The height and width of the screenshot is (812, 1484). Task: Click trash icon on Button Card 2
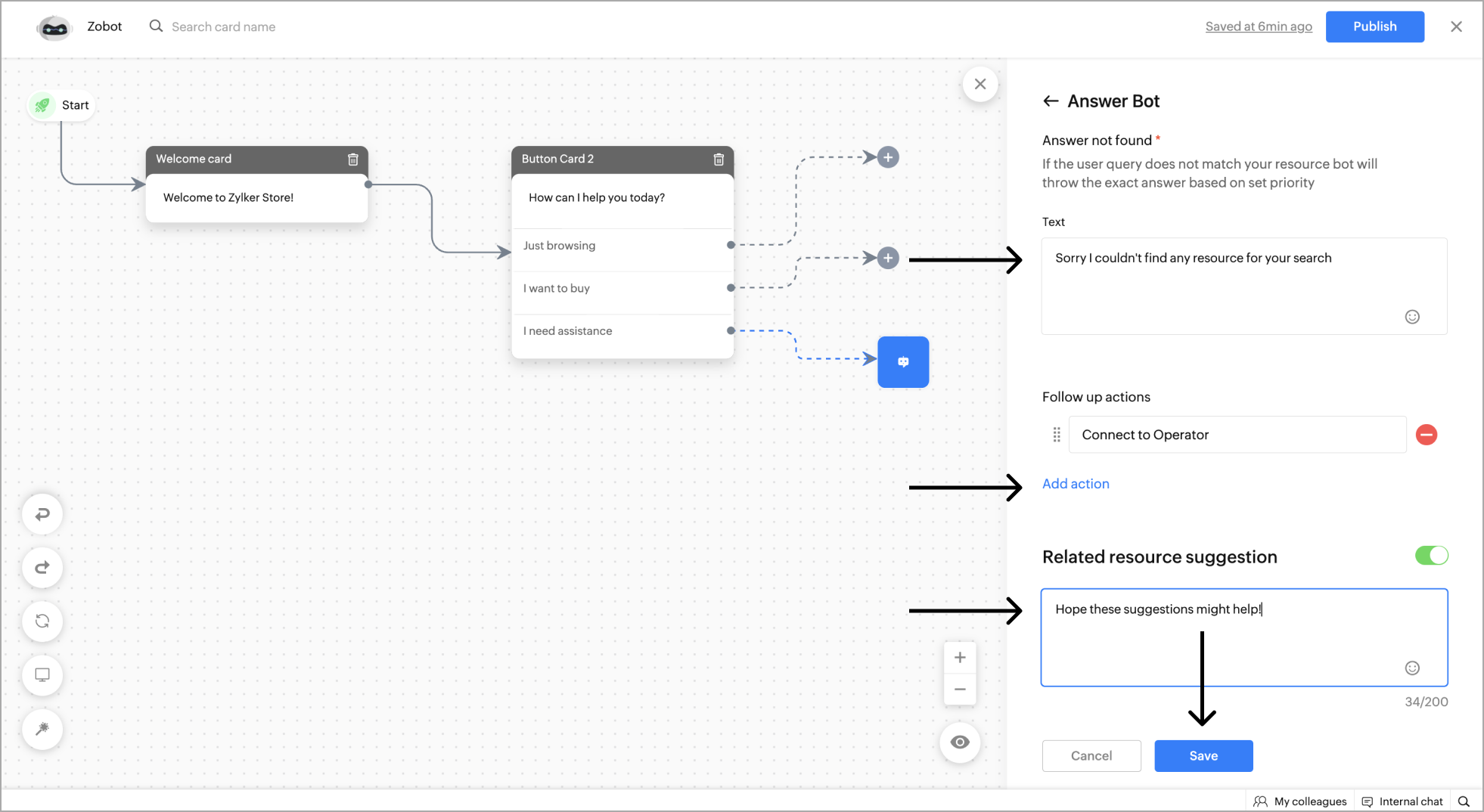[x=719, y=160]
